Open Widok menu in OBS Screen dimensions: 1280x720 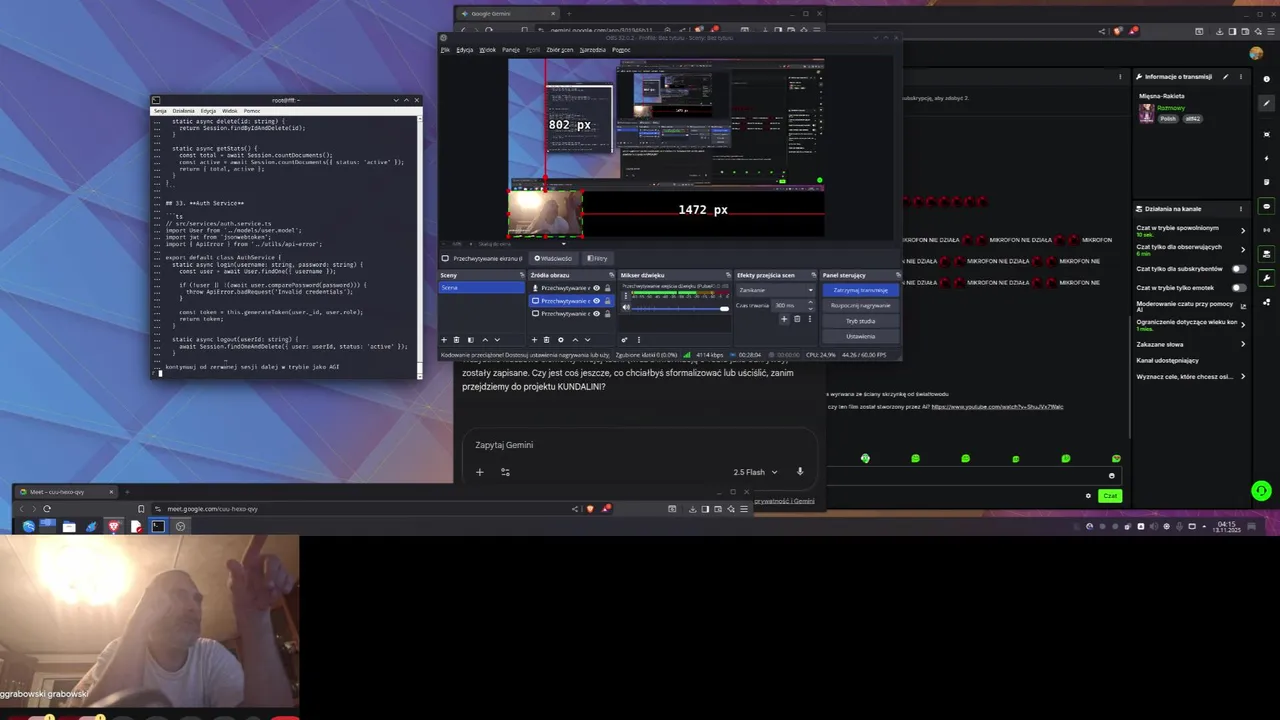(487, 50)
